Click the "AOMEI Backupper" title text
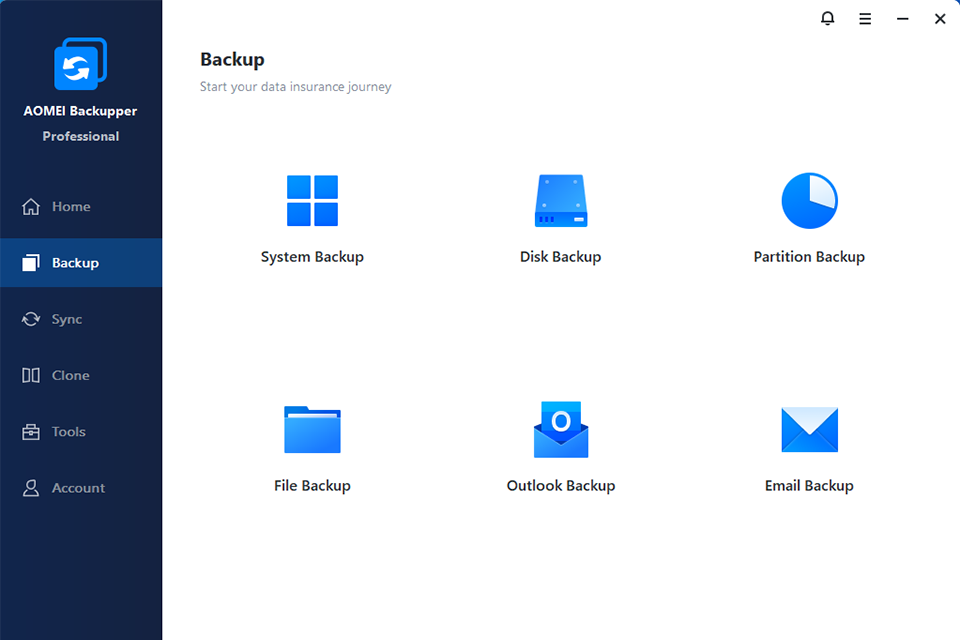Screen dimensions: 960x640 [x=80, y=111]
